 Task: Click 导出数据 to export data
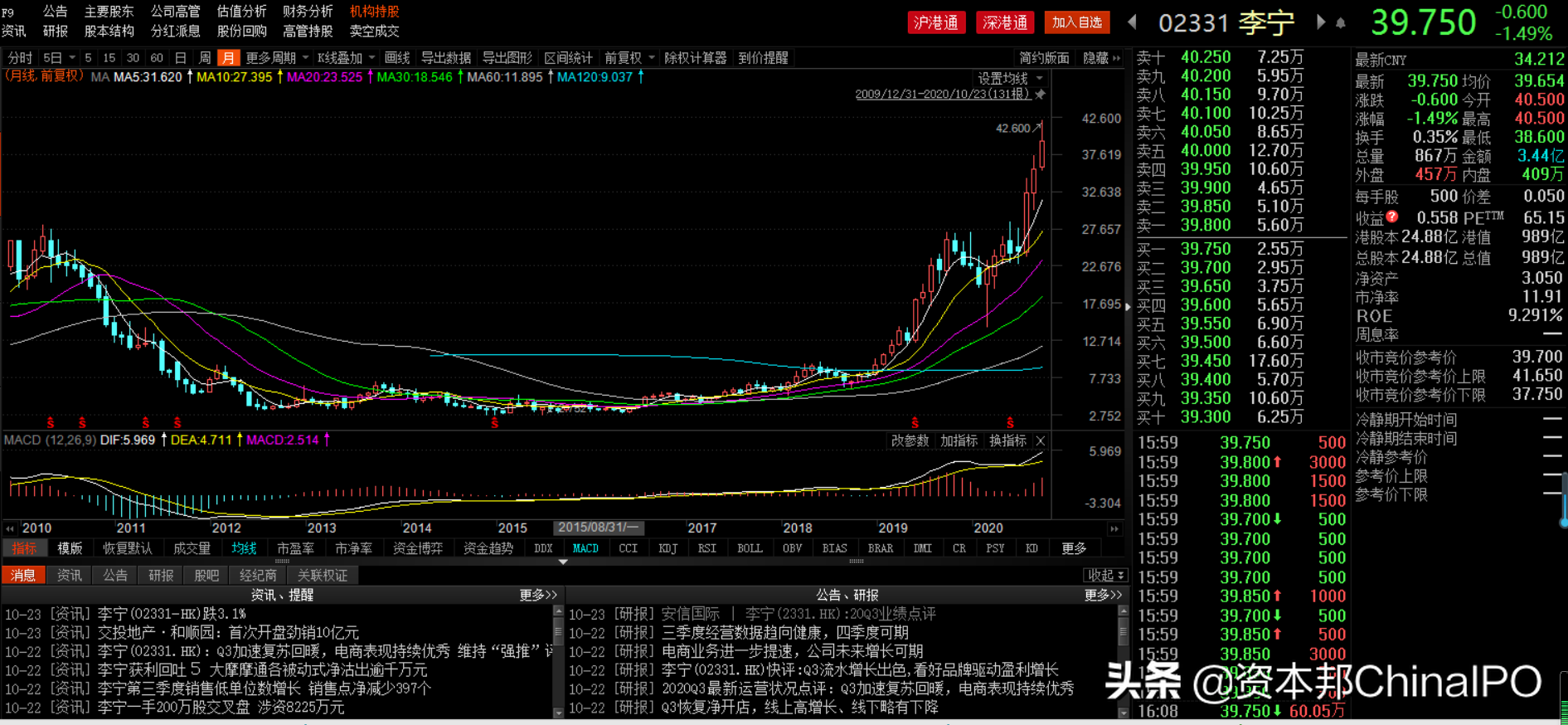click(x=446, y=58)
